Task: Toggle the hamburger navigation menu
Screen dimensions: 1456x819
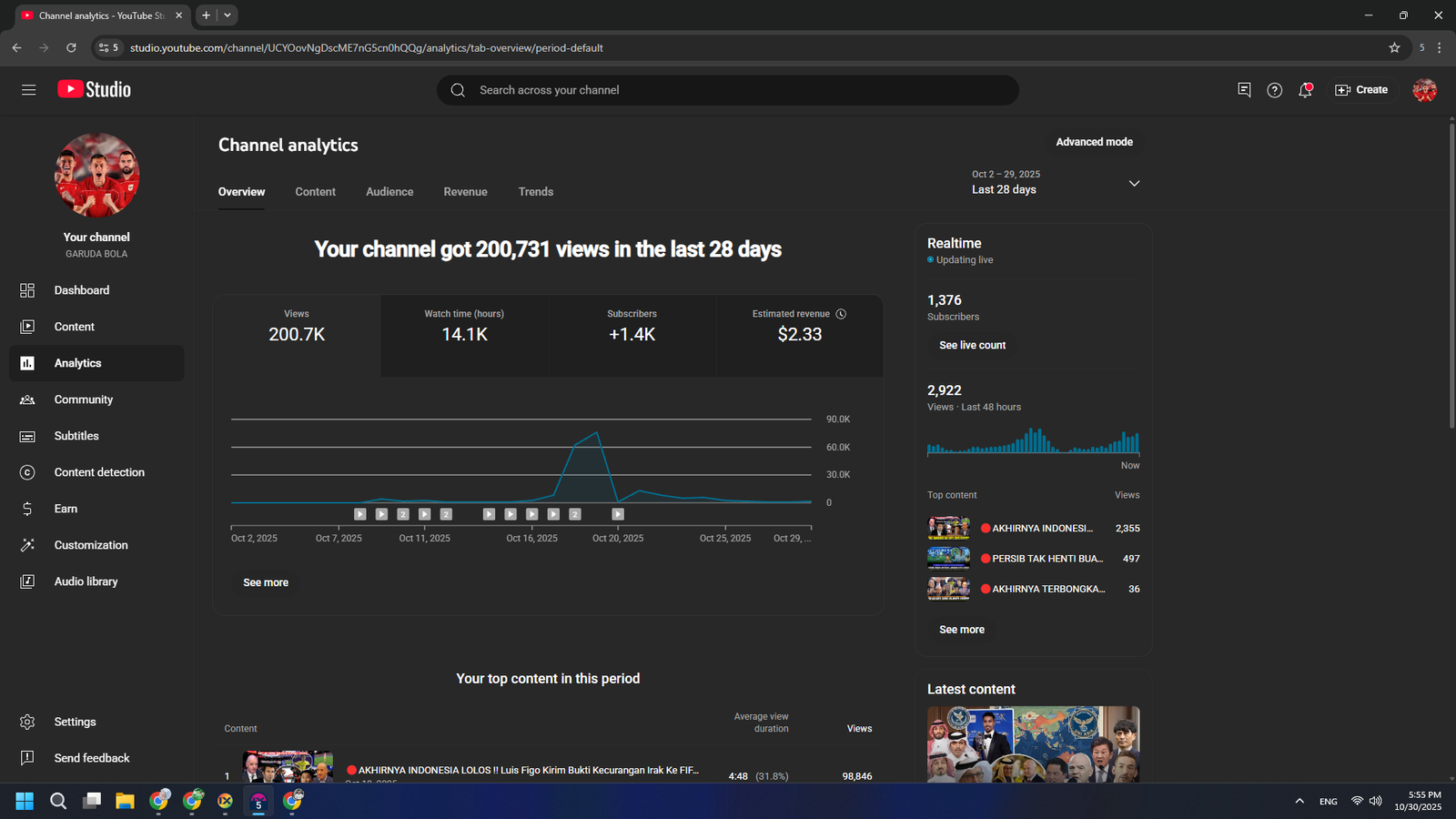Action: click(x=29, y=90)
